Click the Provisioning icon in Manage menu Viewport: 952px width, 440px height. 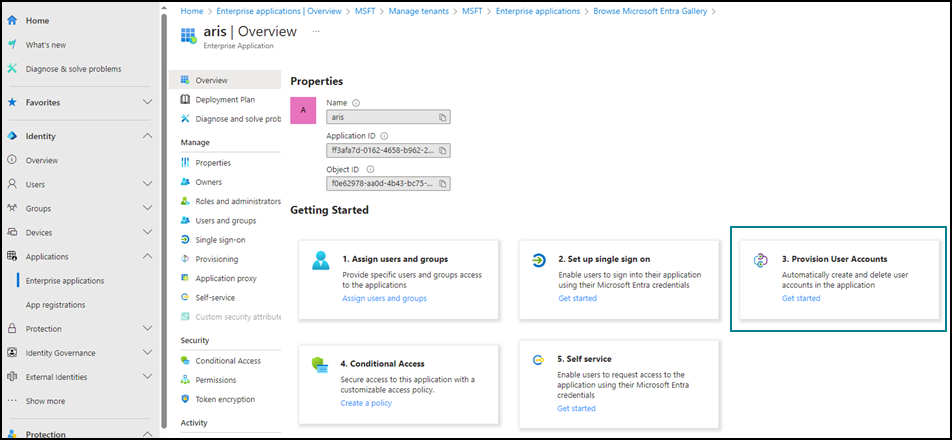pyautogui.click(x=185, y=259)
